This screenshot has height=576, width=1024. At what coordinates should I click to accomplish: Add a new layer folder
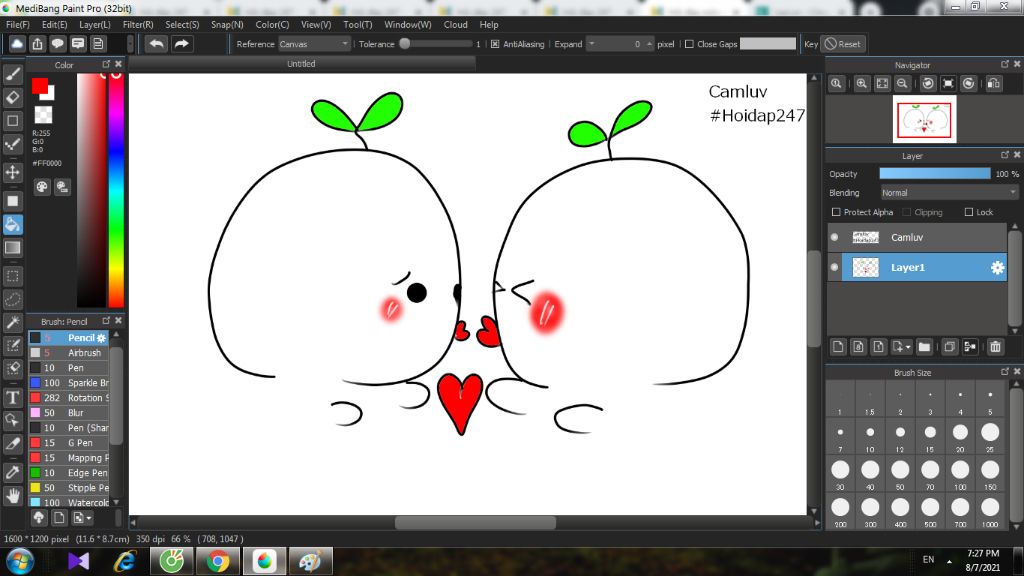pos(923,347)
